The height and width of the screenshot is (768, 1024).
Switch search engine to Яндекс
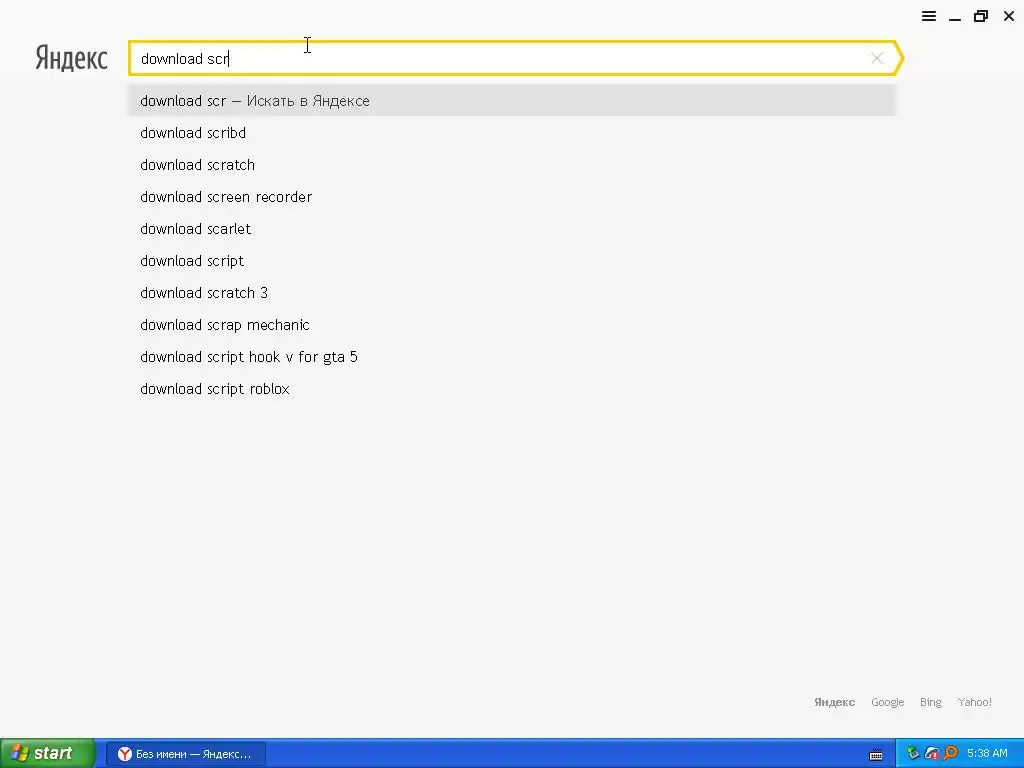click(834, 702)
